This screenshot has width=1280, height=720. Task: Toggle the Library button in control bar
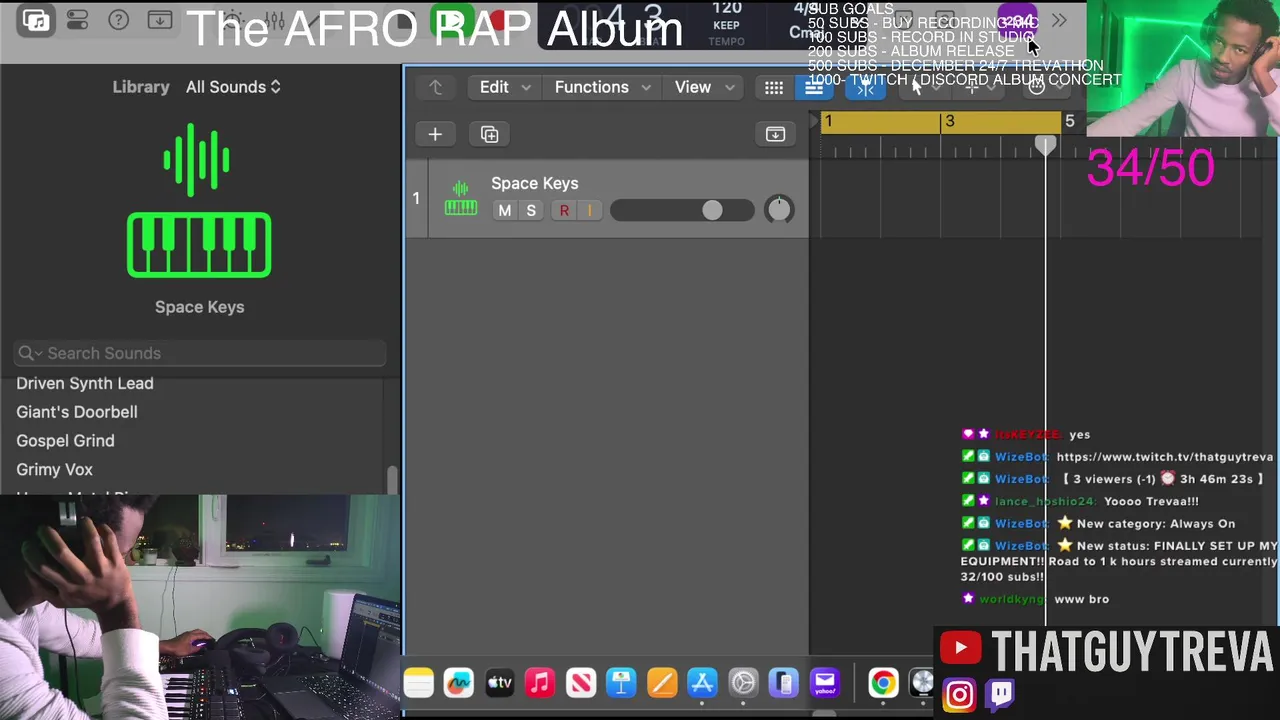[x=36, y=20]
